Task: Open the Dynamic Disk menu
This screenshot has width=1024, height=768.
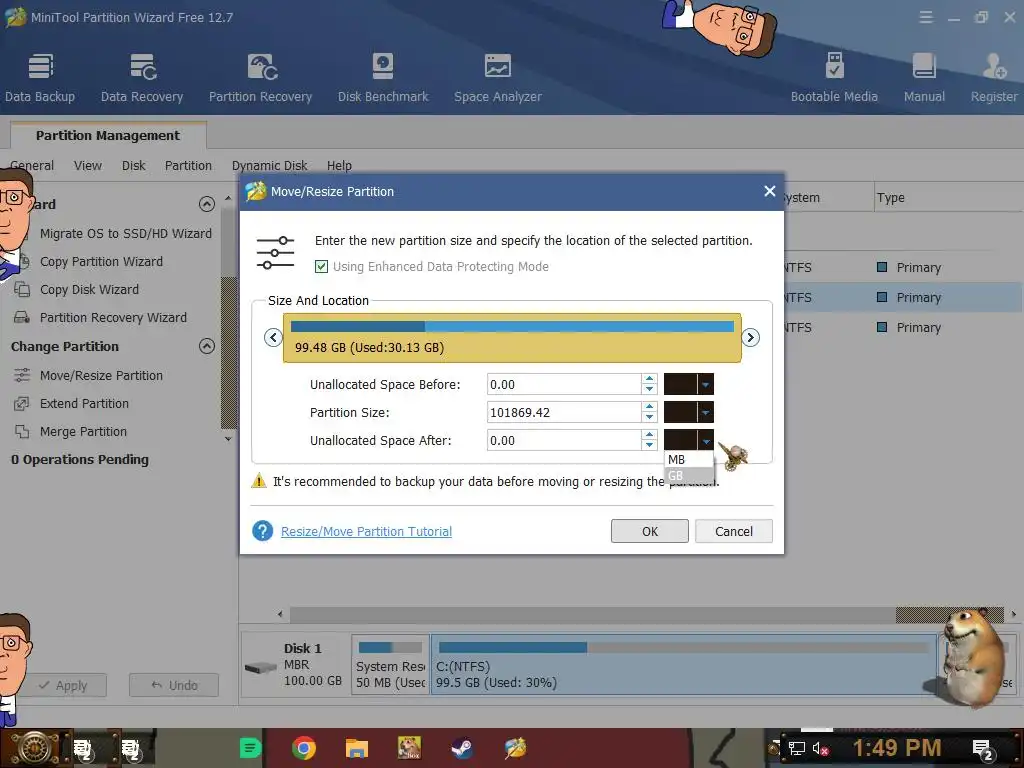Action: pyautogui.click(x=269, y=165)
